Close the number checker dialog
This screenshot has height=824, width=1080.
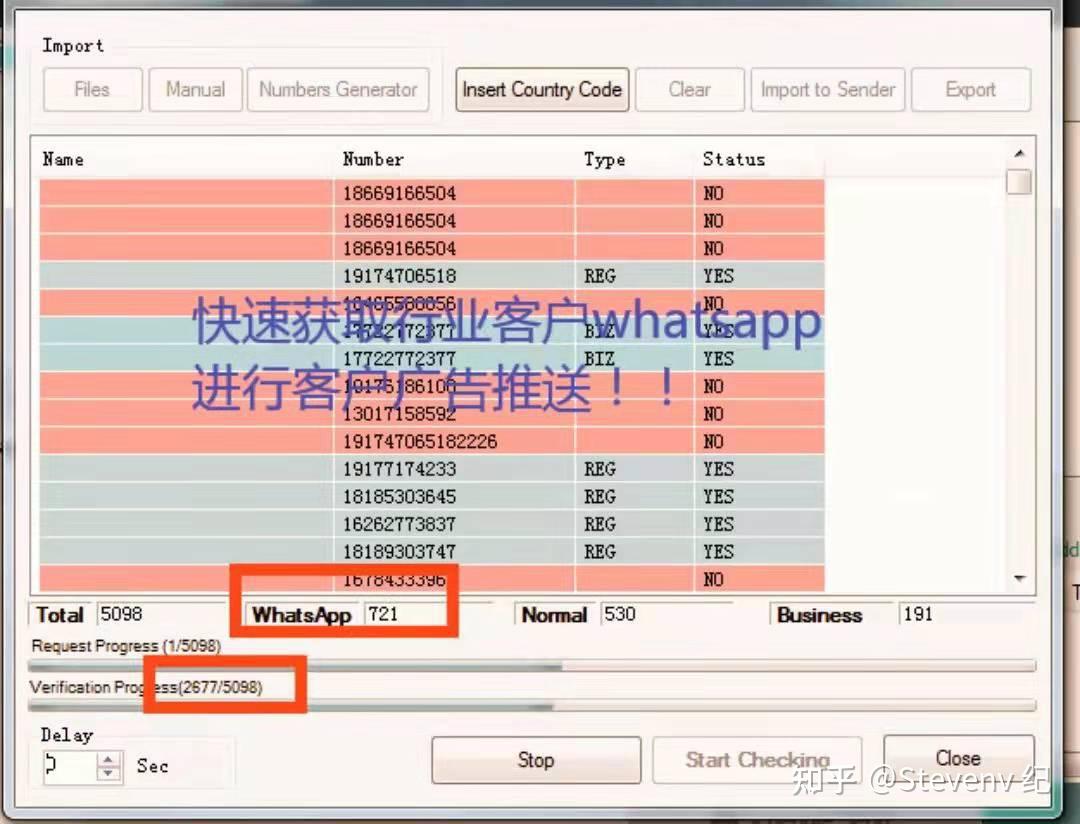tap(958, 759)
